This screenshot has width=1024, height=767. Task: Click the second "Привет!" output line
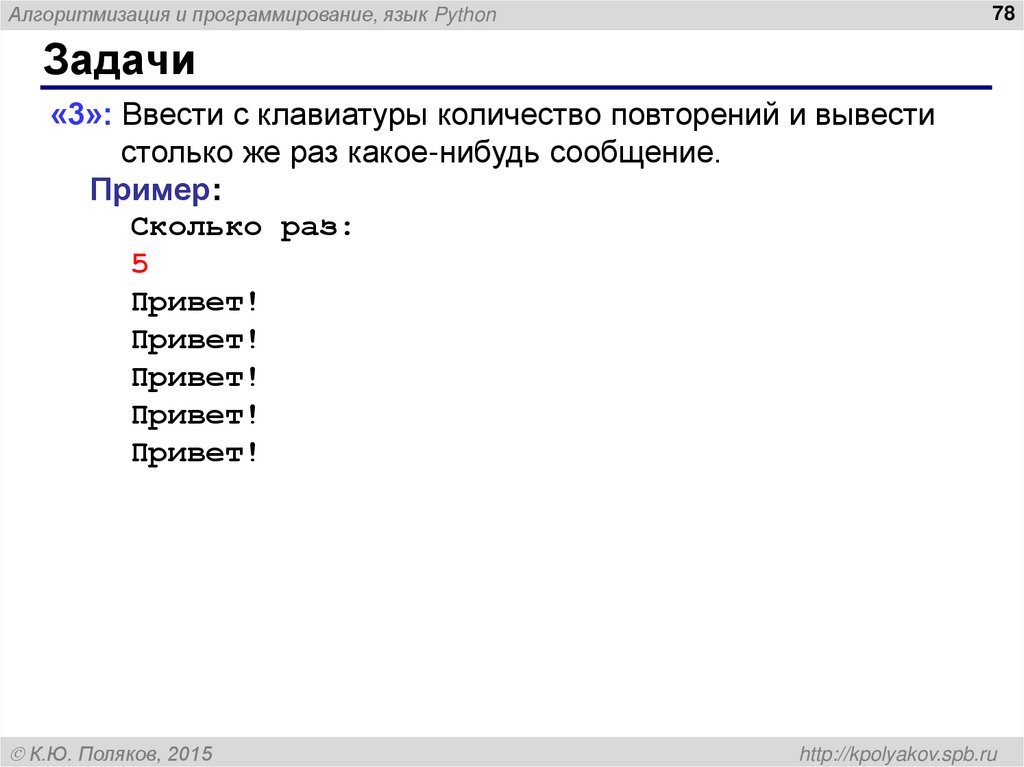pos(193,339)
